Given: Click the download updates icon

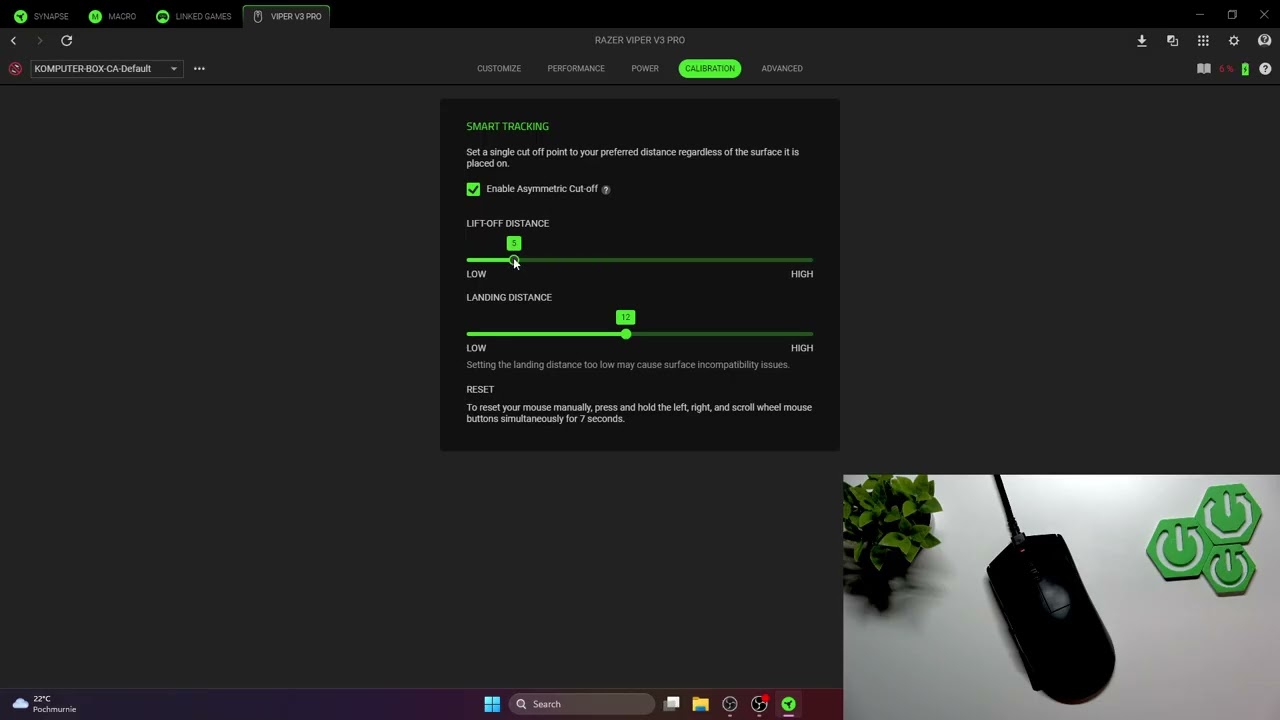Looking at the screenshot, I should click(1142, 41).
